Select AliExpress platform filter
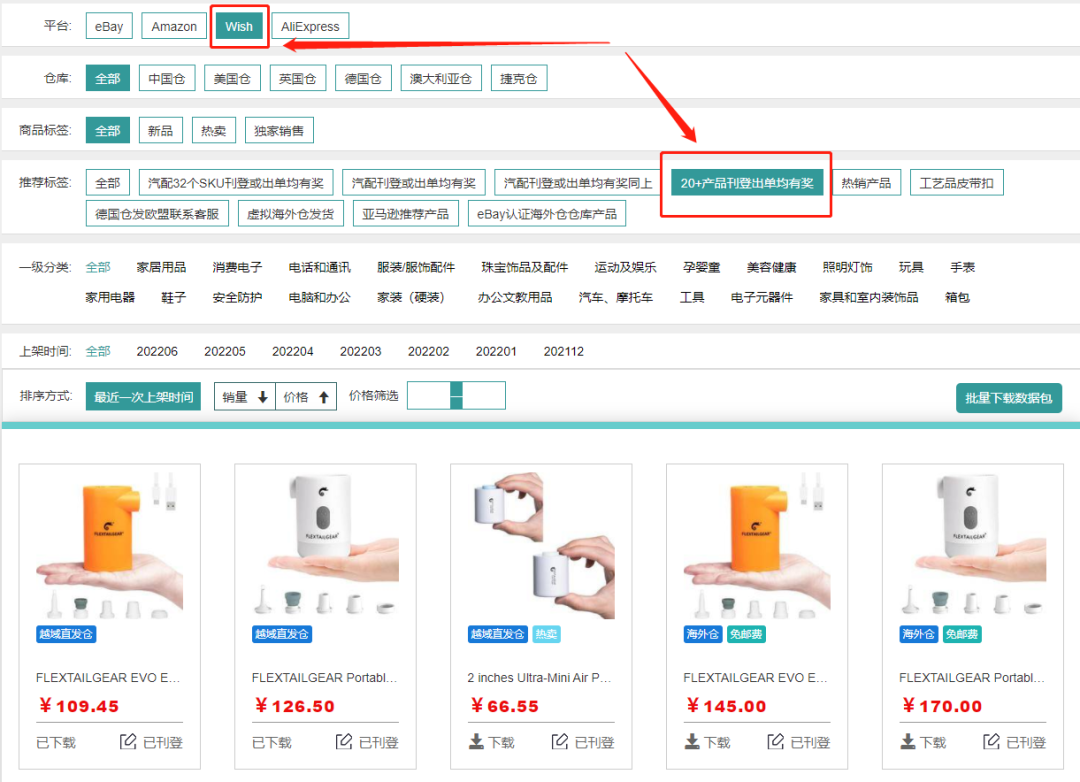 pyautogui.click(x=310, y=26)
